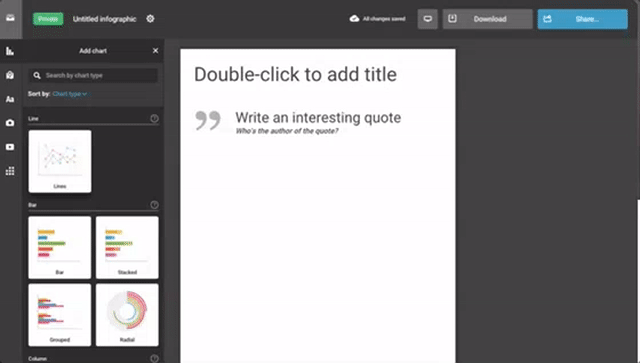Open the maps icon in left sidebar
This screenshot has height=363, width=640.
click(10, 75)
